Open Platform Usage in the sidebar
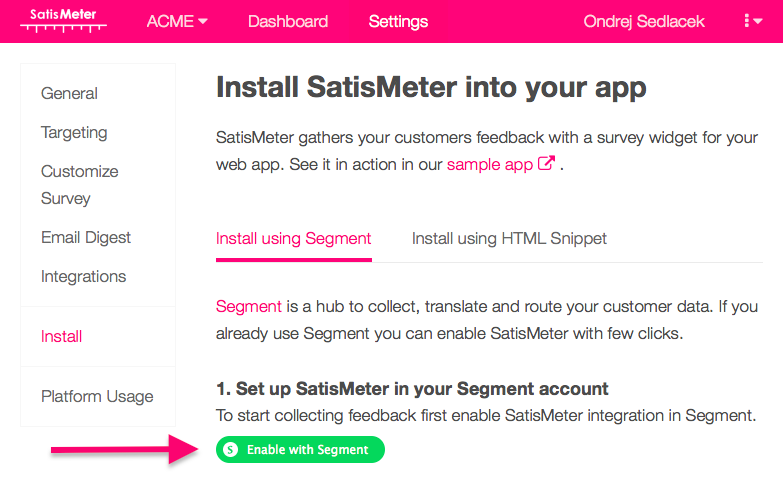The width and height of the screenshot is (783, 494). pyautogui.click(x=97, y=396)
